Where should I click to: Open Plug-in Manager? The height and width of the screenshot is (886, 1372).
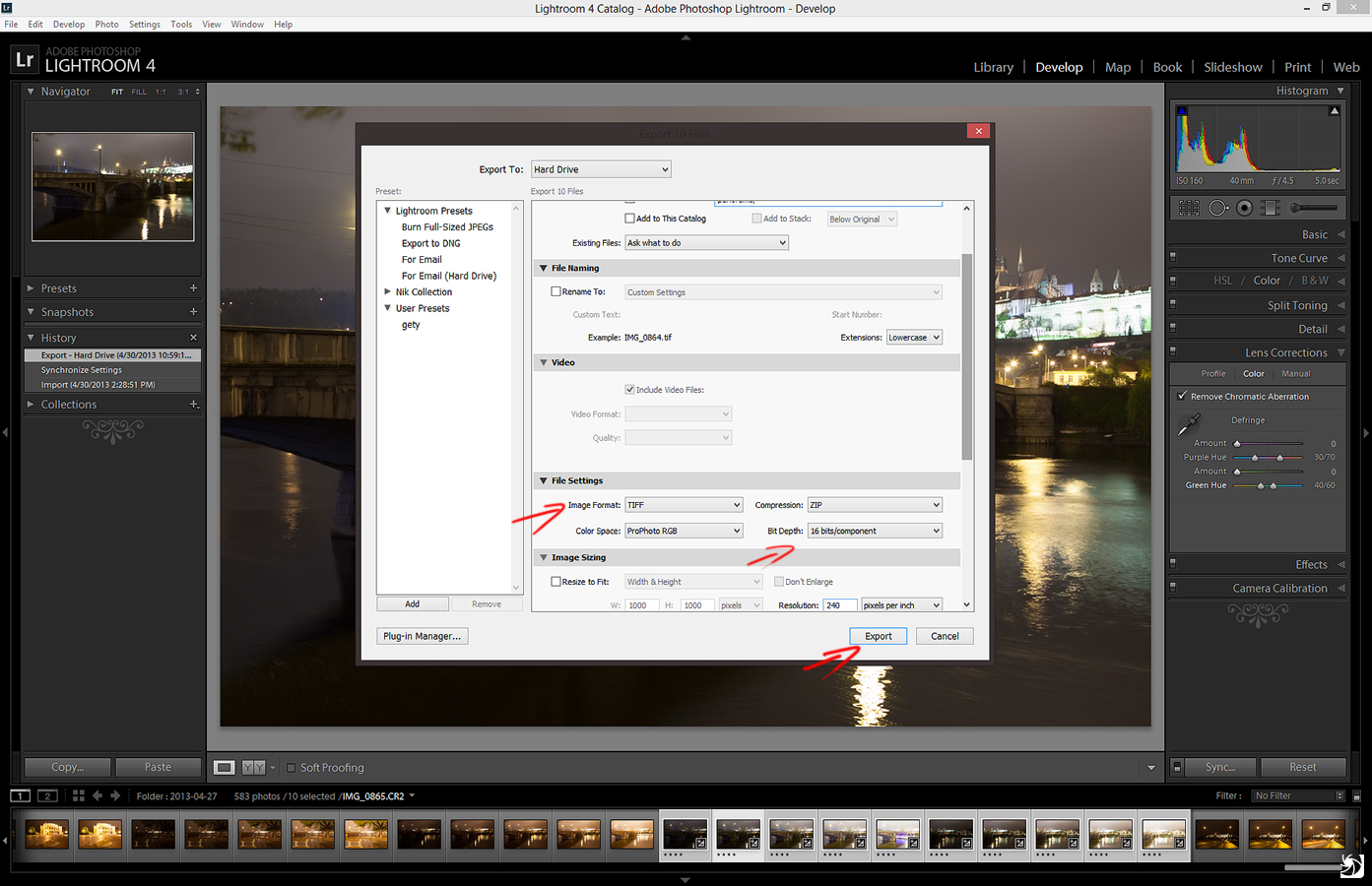[x=422, y=636]
